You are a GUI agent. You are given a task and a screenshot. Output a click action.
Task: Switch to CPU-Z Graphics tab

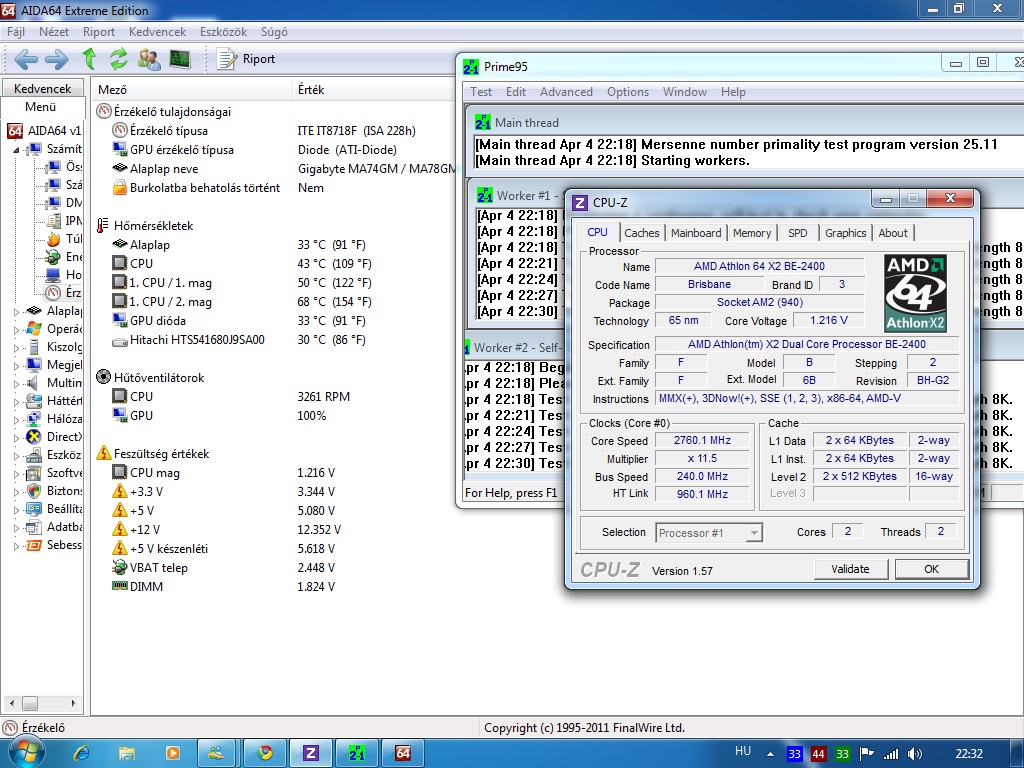[x=845, y=233]
